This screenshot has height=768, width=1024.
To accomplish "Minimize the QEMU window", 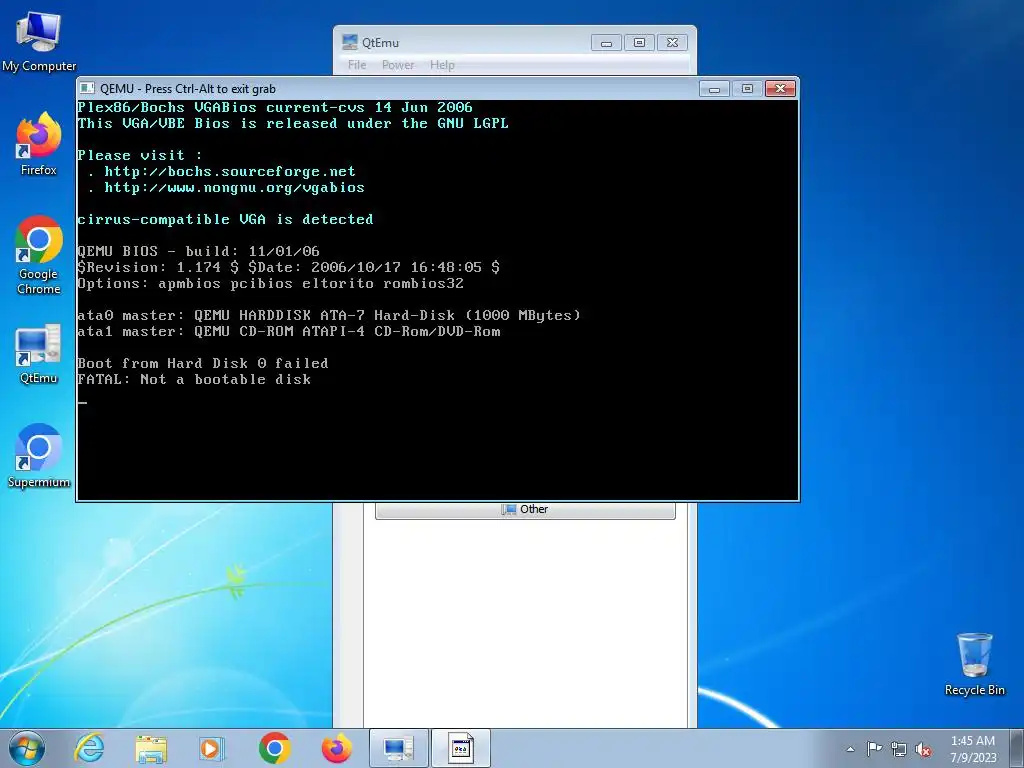I will [x=714, y=89].
